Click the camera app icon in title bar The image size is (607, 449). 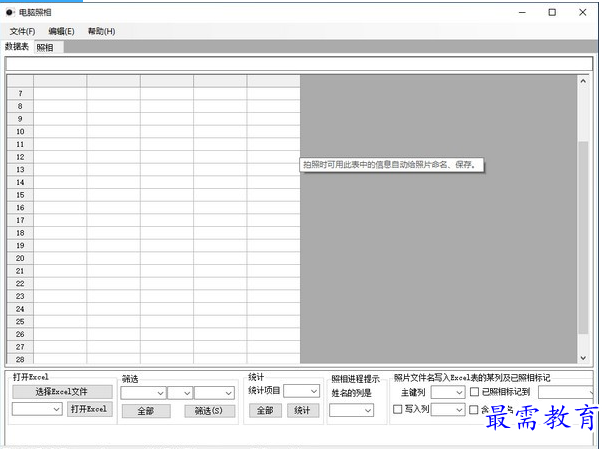(x=10, y=12)
